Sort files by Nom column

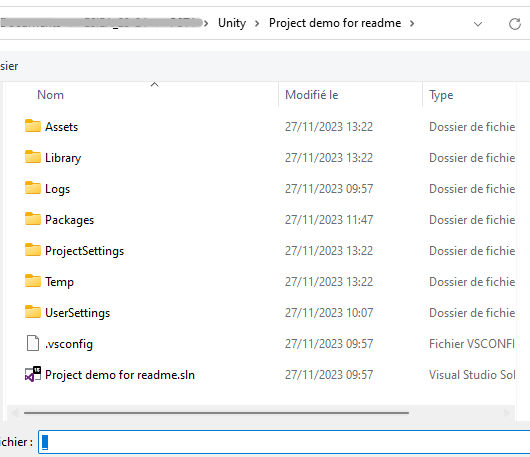tap(50, 95)
